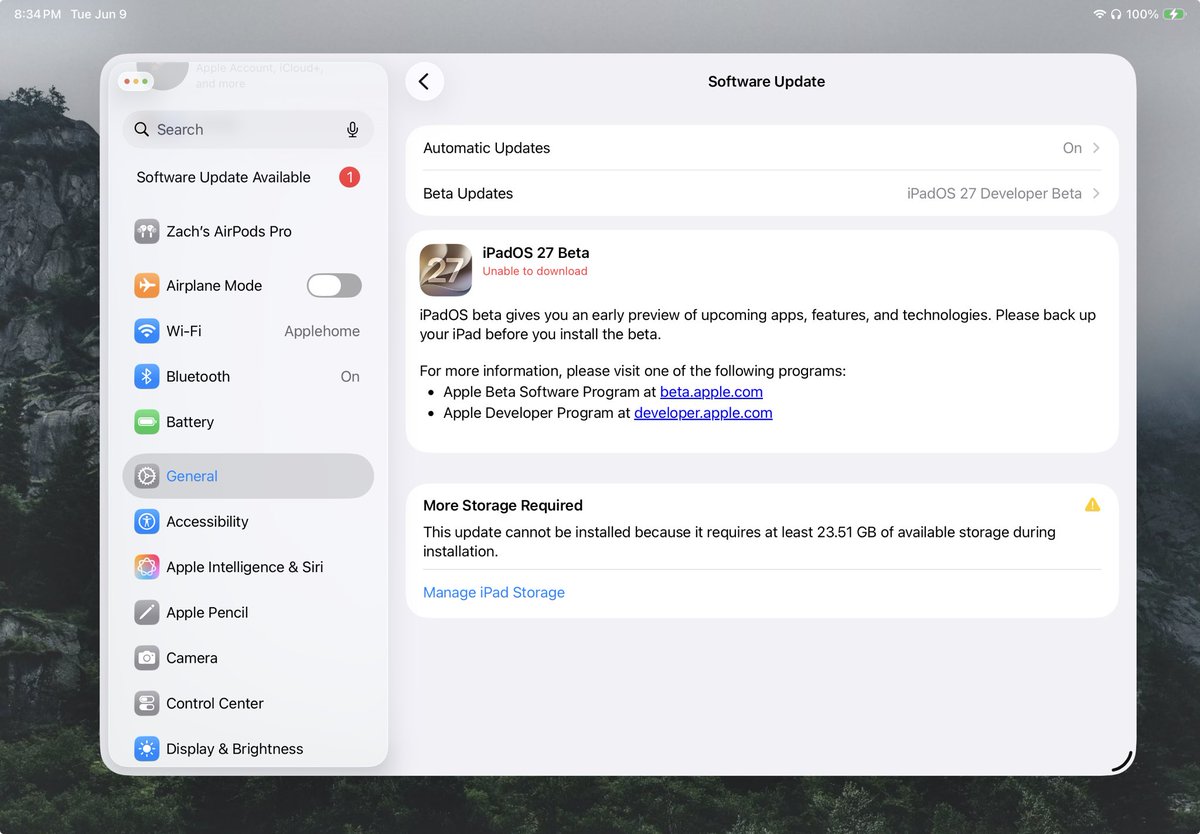Open the developer.apple.com link
This screenshot has height=834, width=1200.
[x=703, y=413]
